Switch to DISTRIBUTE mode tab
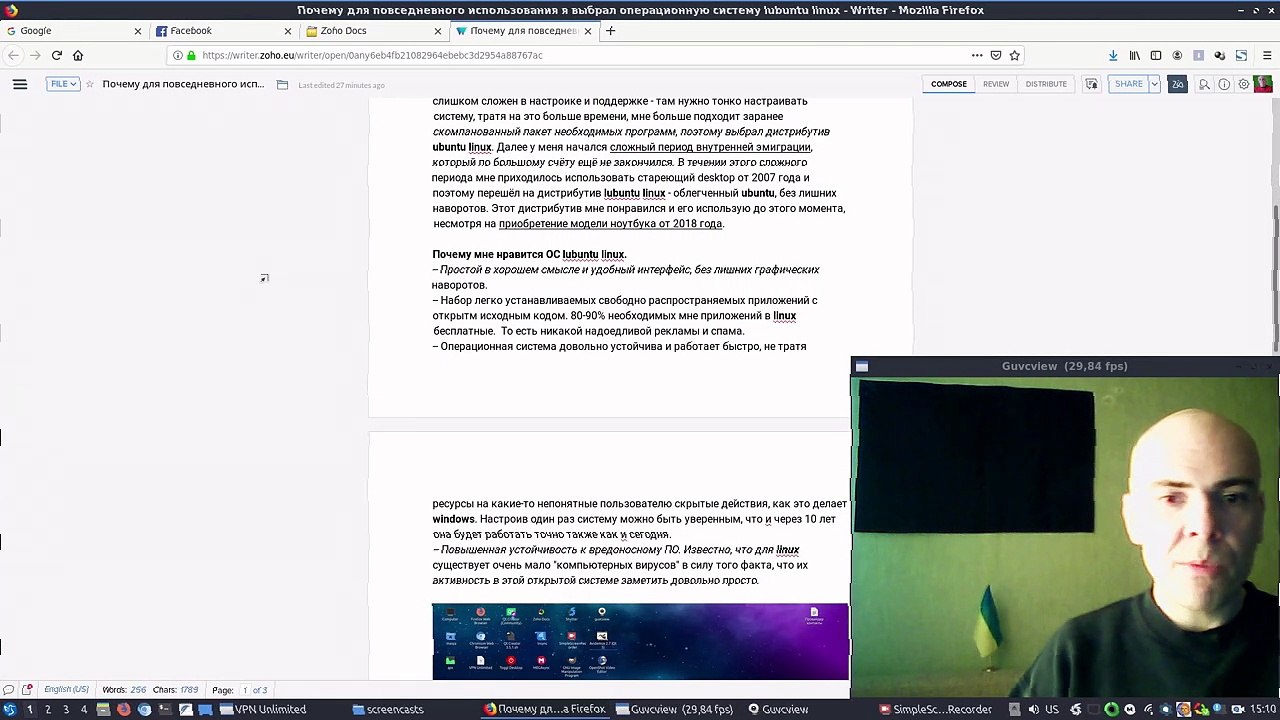Image resolution: width=1280 pixels, height=720 pixels. click(x=1046, y=84)
